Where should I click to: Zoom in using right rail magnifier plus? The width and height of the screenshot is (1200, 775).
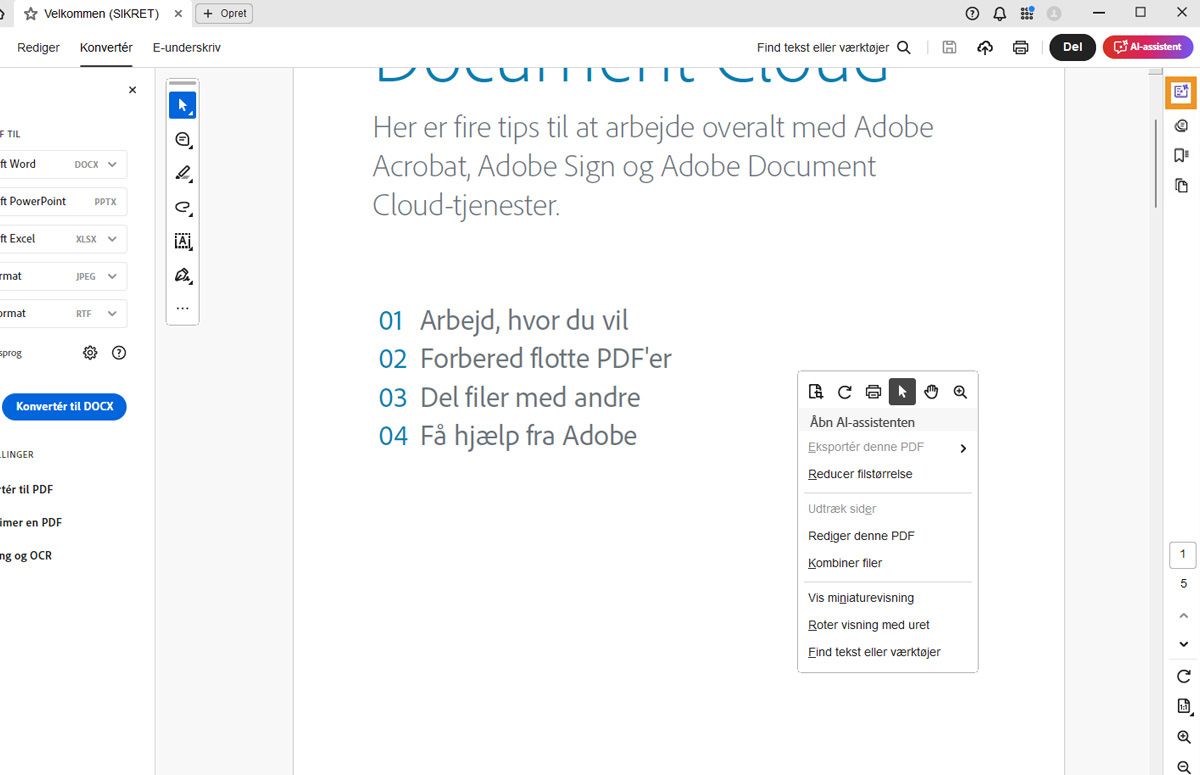point(1183,737)
